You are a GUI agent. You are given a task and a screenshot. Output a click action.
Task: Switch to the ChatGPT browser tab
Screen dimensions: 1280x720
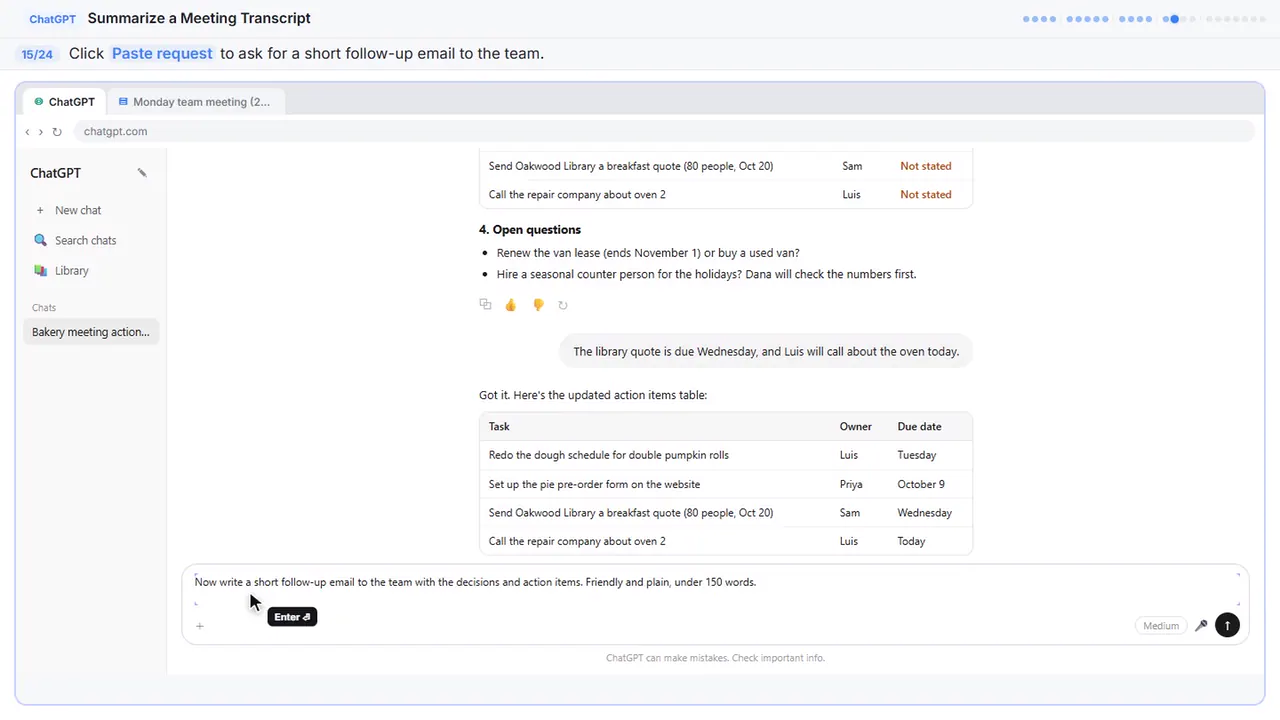(64, 101)
